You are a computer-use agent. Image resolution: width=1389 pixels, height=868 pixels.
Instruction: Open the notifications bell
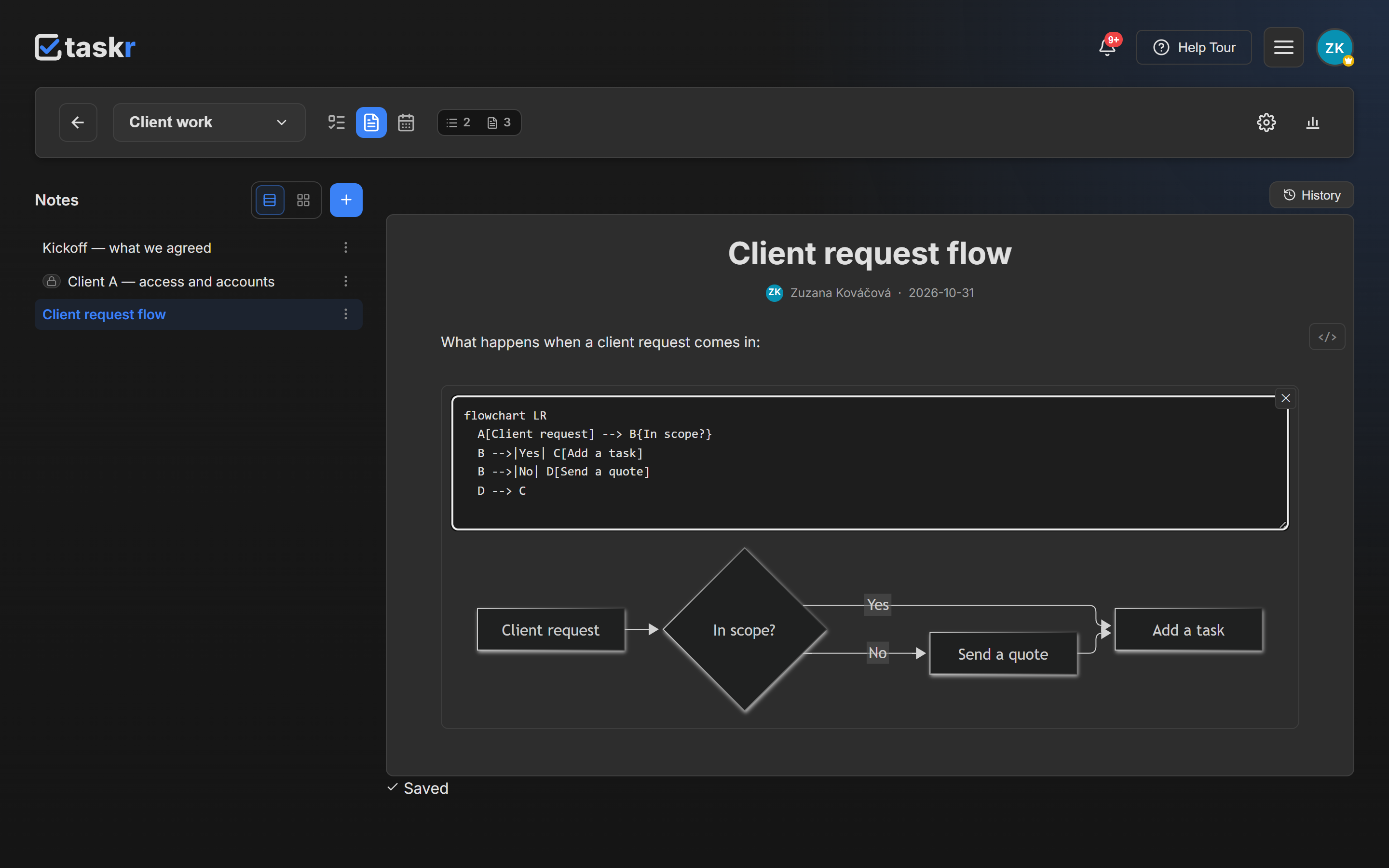[1108, 47]
